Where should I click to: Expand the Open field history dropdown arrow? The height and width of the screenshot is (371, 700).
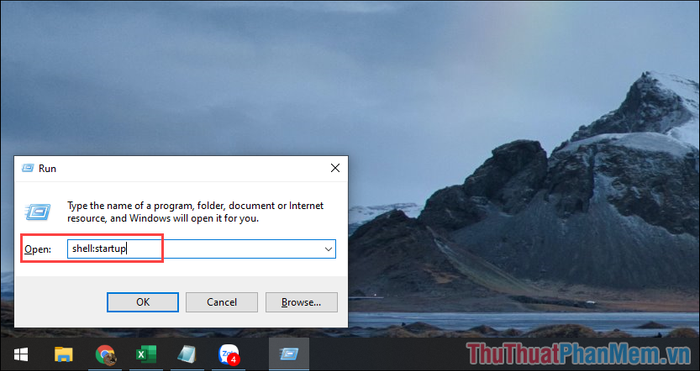329,249
